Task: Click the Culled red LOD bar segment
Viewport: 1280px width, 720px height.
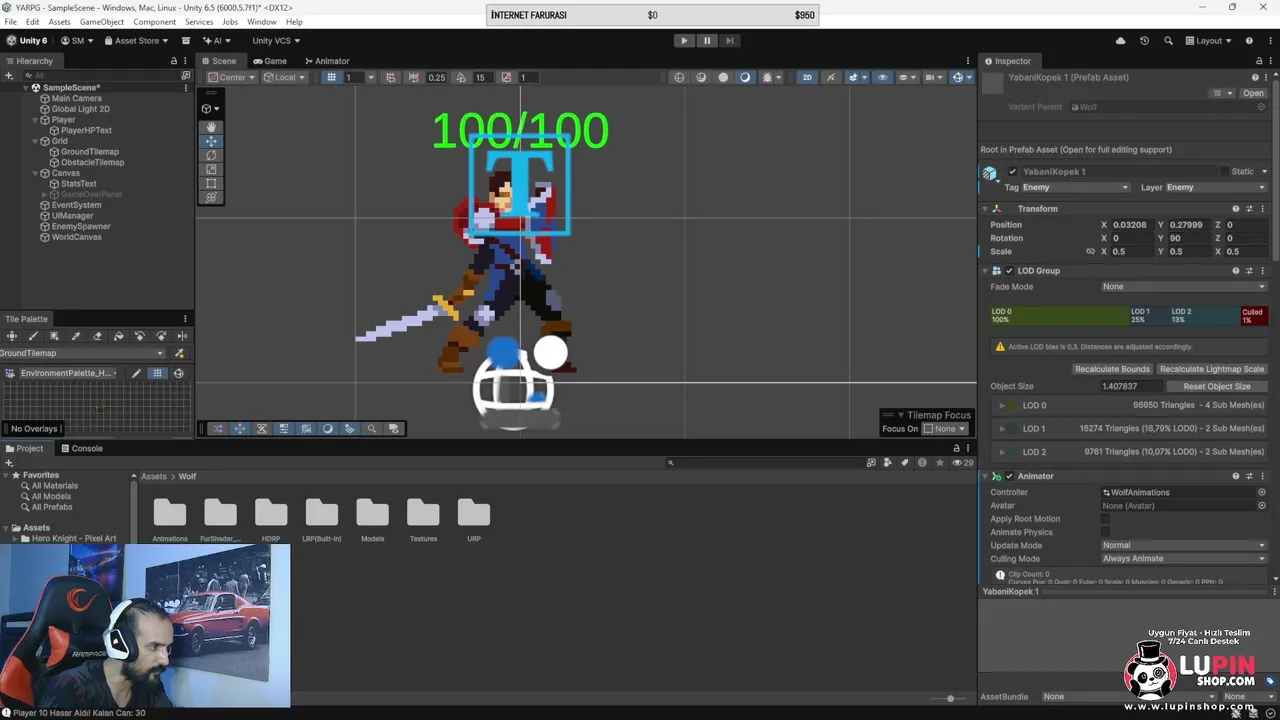Action: (1254, 316)
